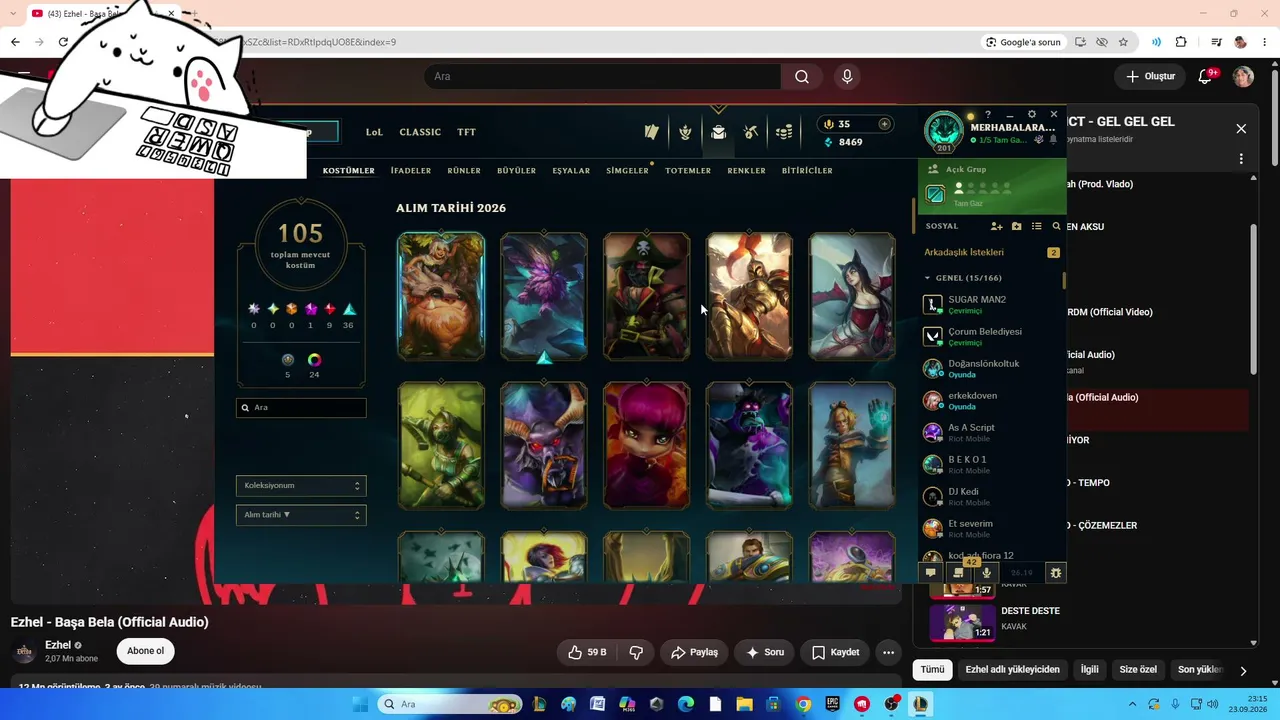1280x720 pixels.
Task: Switch to the RÜNLER tab
Action: (464, 171)
